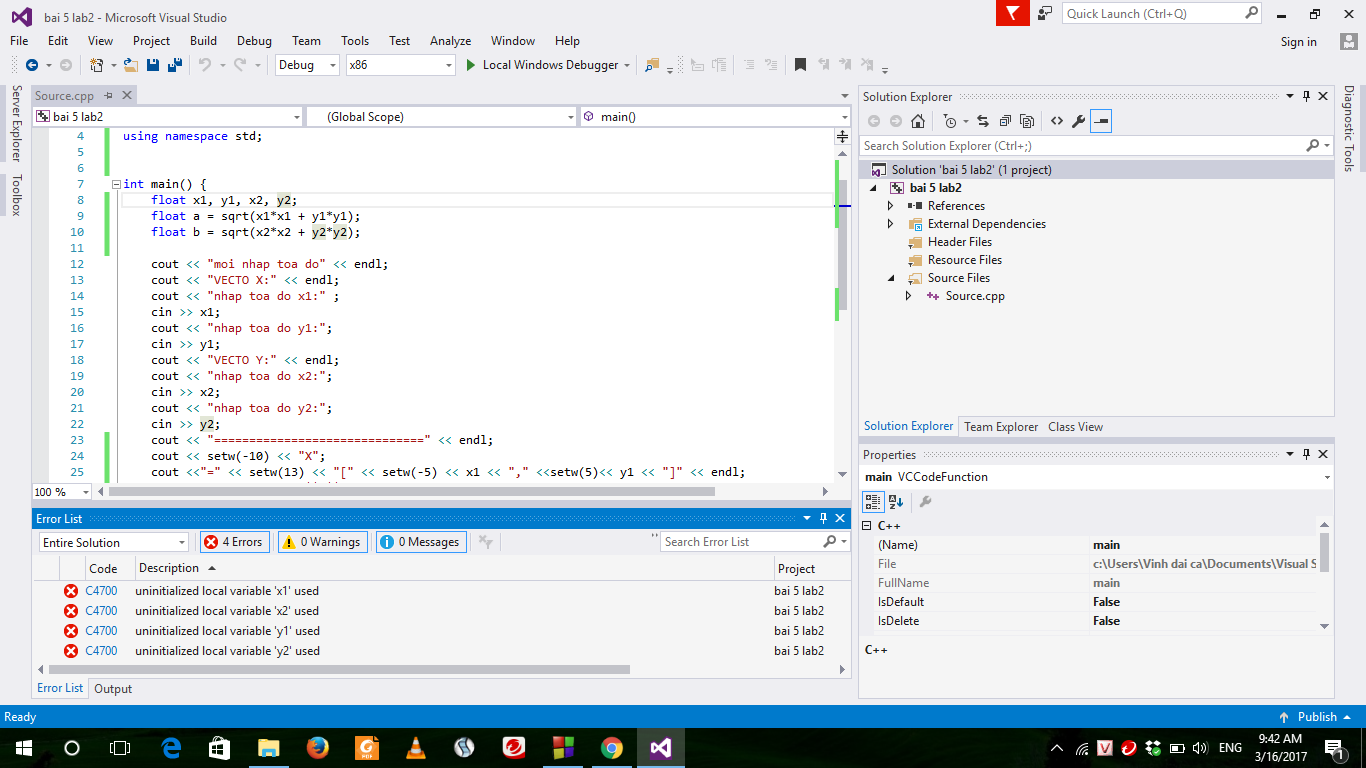This screenshot has height=768, width=1366.
Task: Click the View Code icon in Solution Explorer
Action: point(1056,121)
